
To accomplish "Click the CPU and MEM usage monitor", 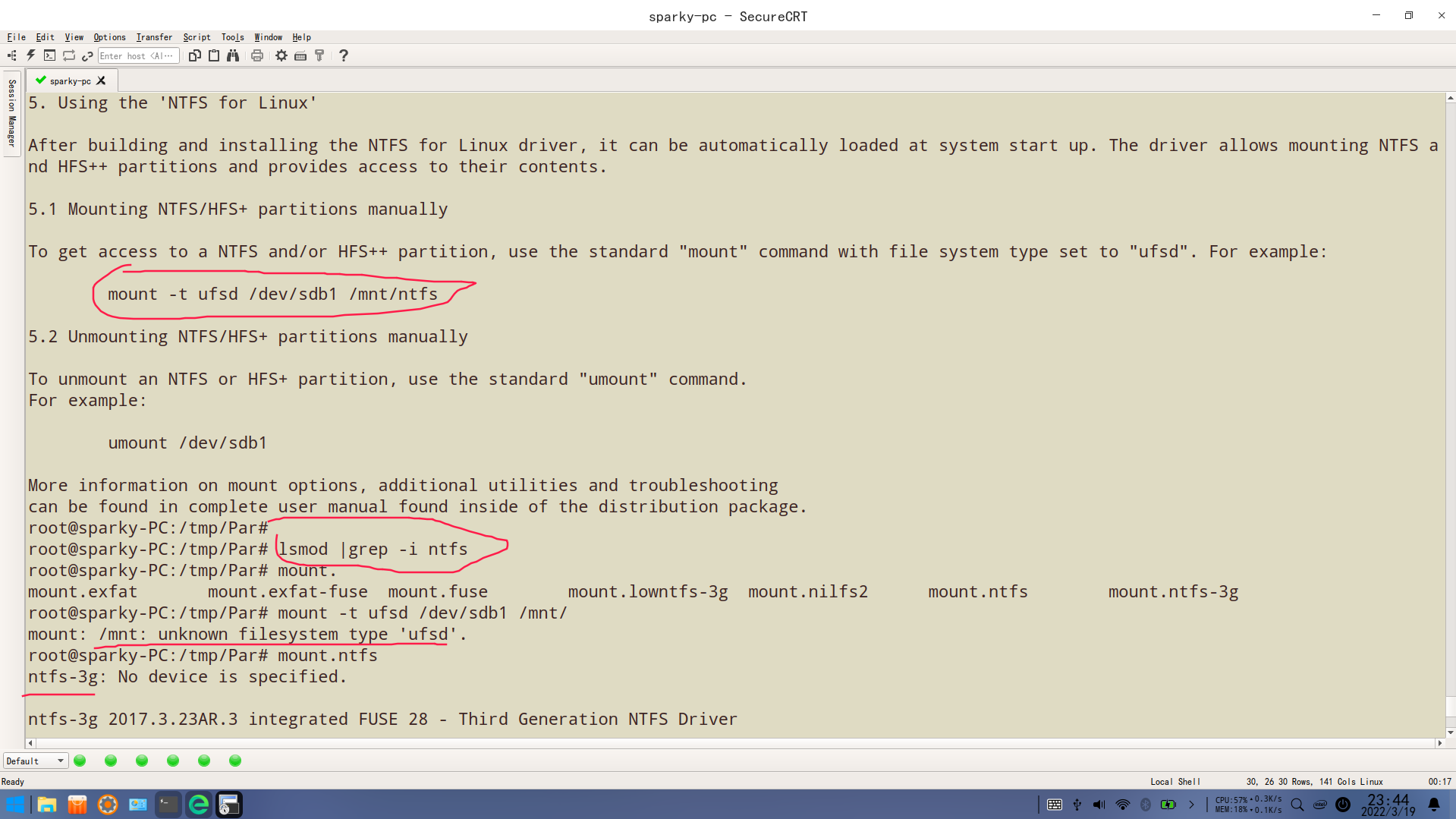I will tap(1249, 805).
